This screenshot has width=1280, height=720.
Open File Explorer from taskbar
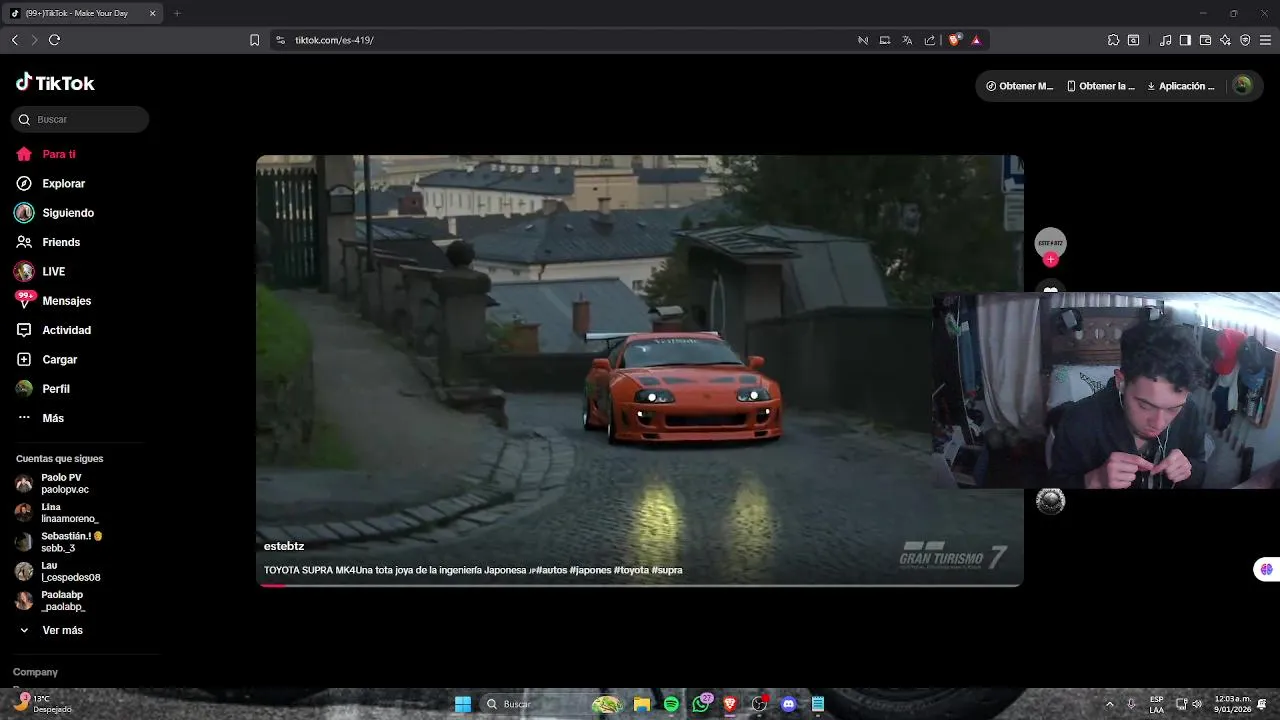point(642,704)
